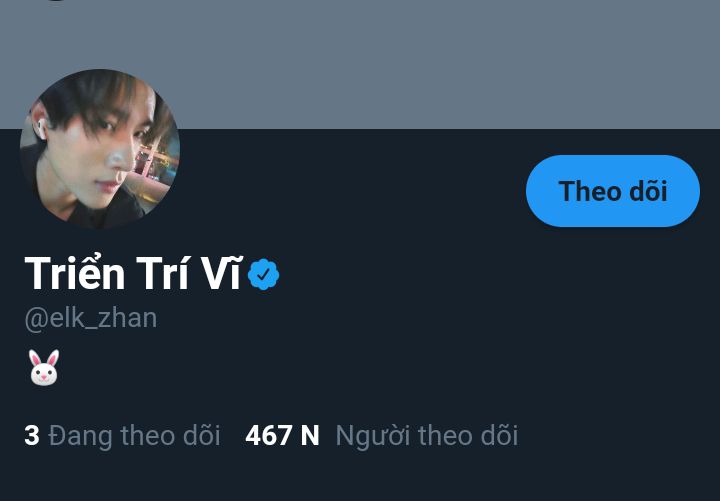The width and height of the screenshot is (720, 501).
Task: Click the @elk_zhan username handle
Action: coord(90,318)
